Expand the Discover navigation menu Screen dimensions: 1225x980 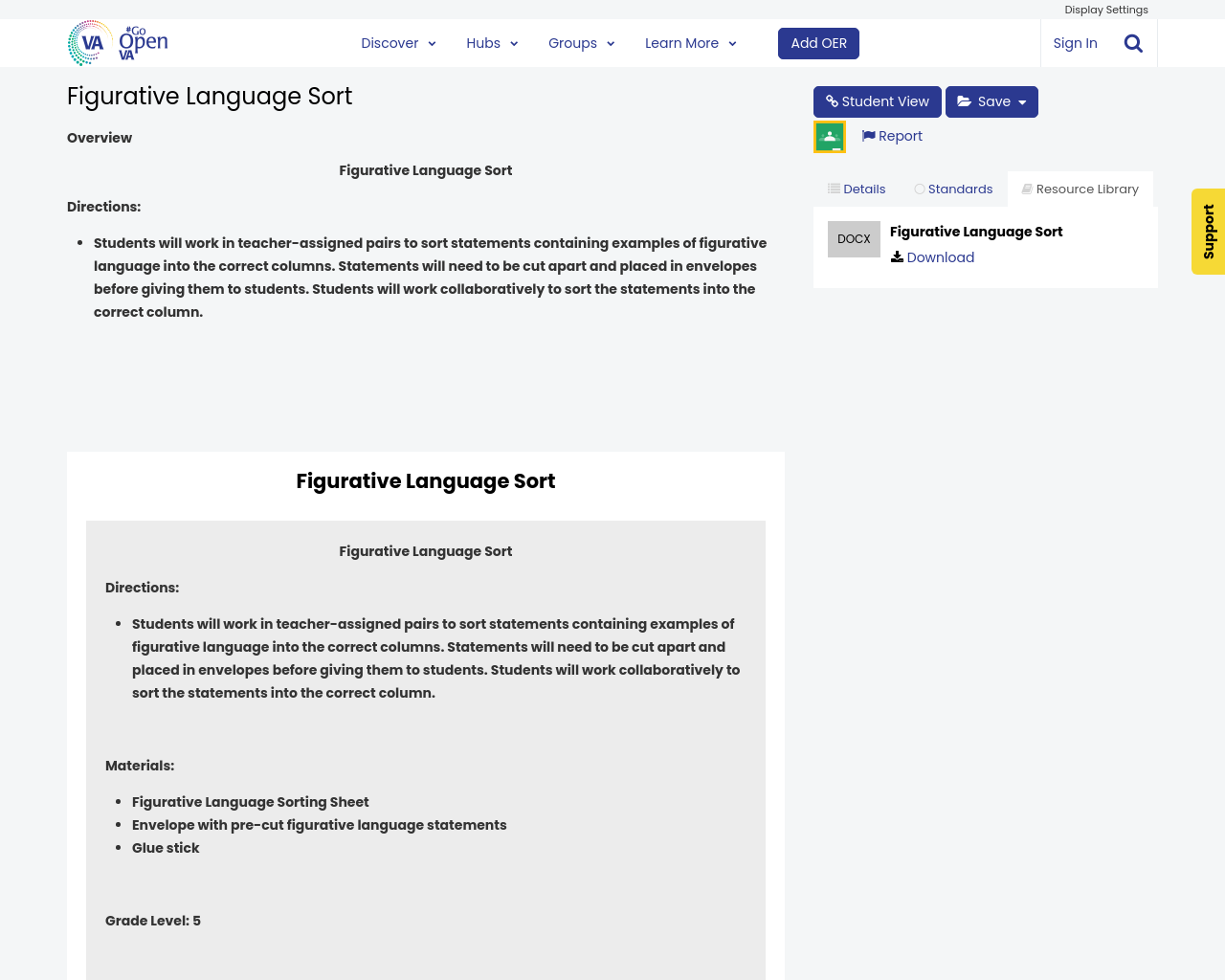398,42
